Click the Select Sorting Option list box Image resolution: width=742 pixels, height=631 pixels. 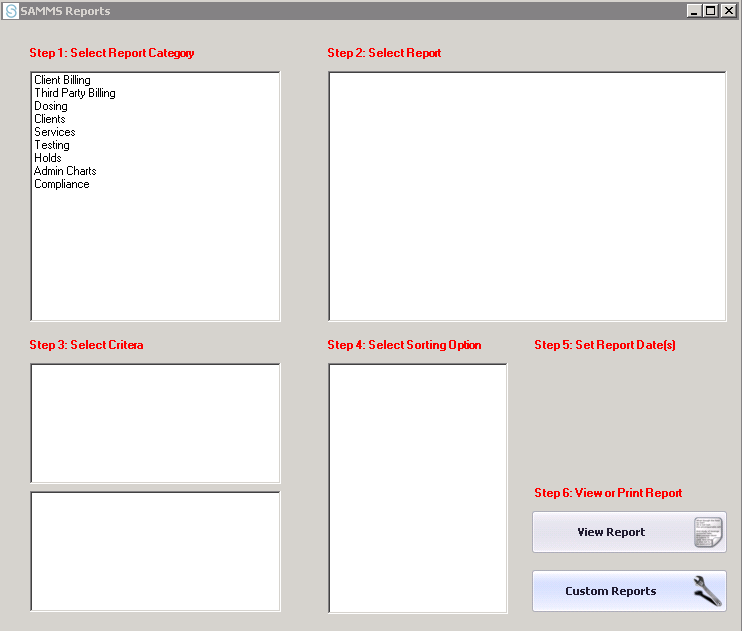click(x=417, y=488)
